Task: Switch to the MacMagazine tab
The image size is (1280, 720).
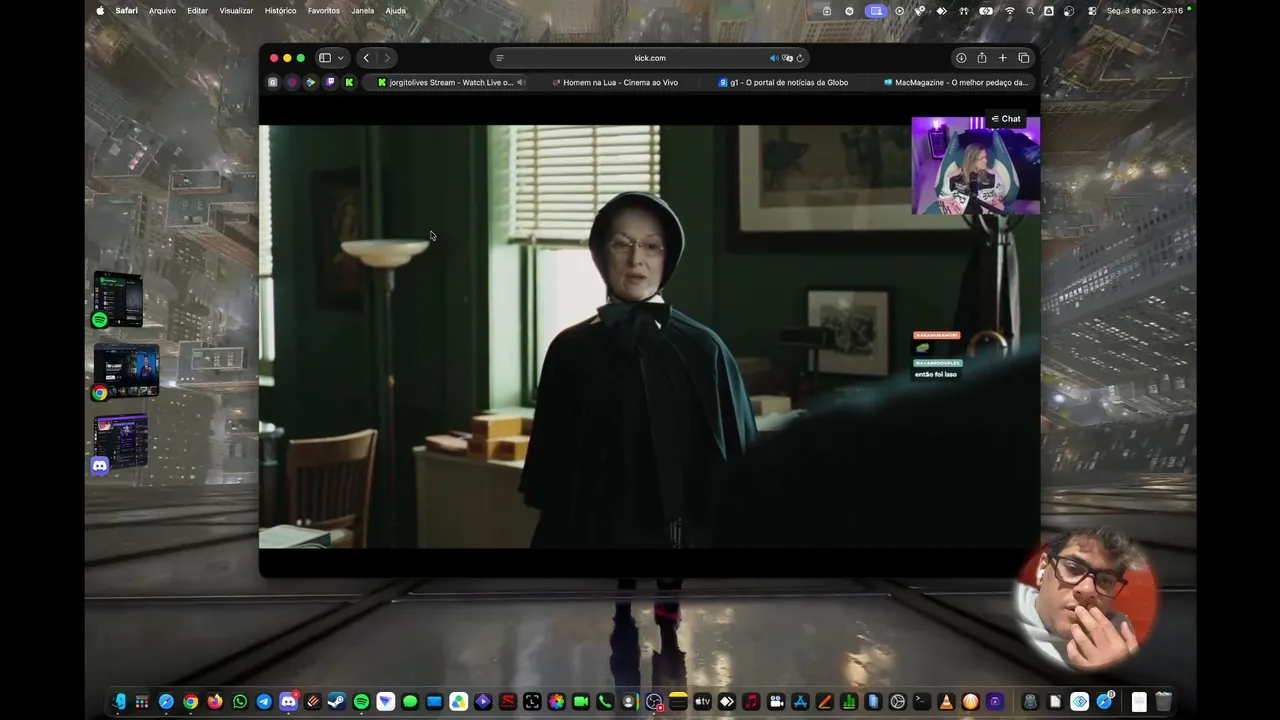Action: pos(956,83)
